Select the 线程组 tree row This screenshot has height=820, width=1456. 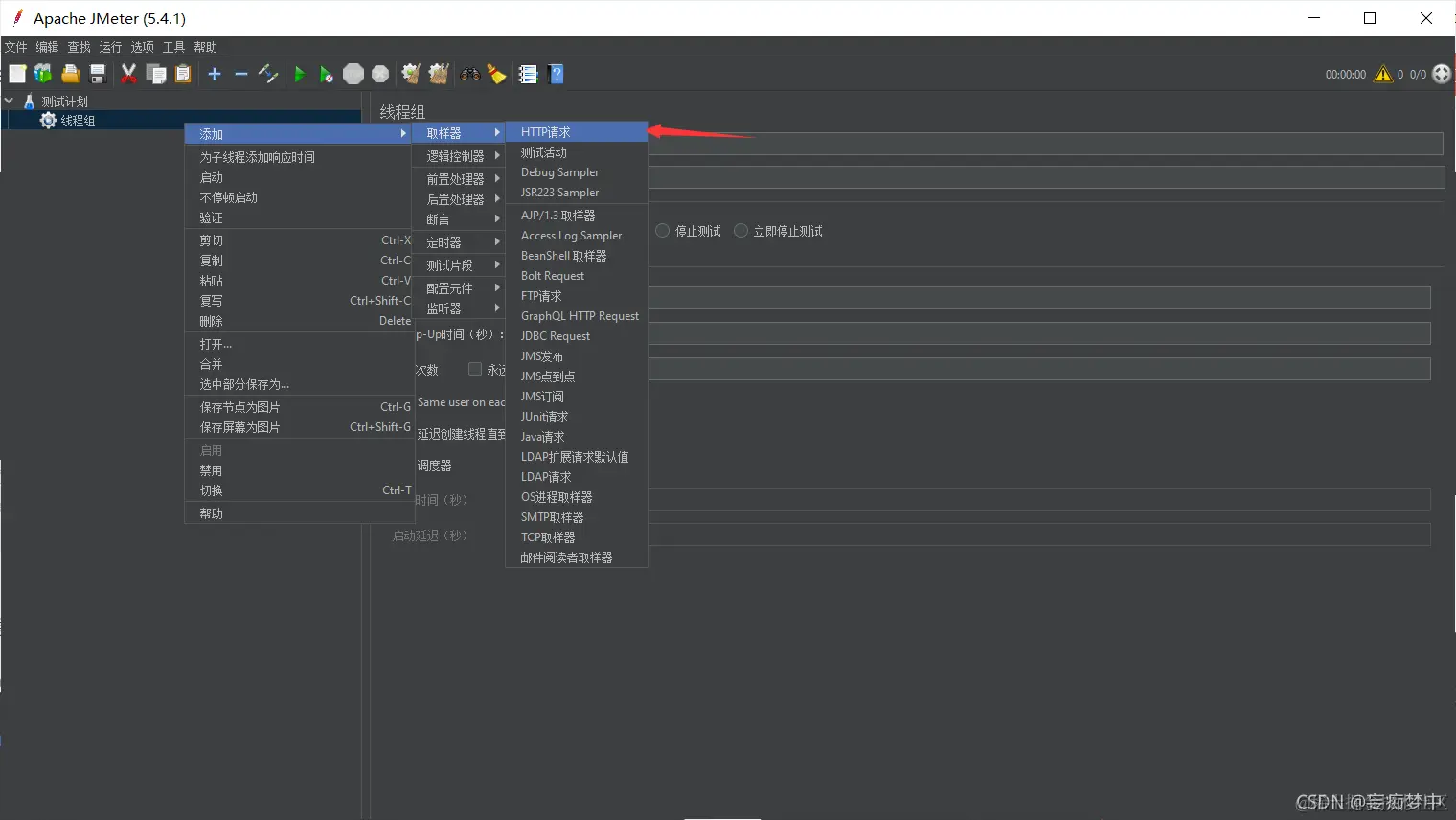coord(182,121)
